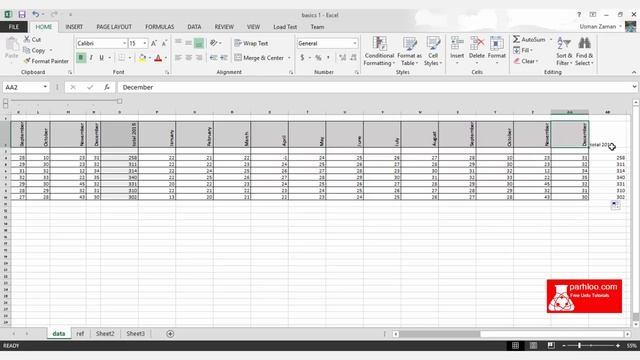Screen dimensions: 640x360
Task: Open the FILE menu
Action: [x=14, y=27]
